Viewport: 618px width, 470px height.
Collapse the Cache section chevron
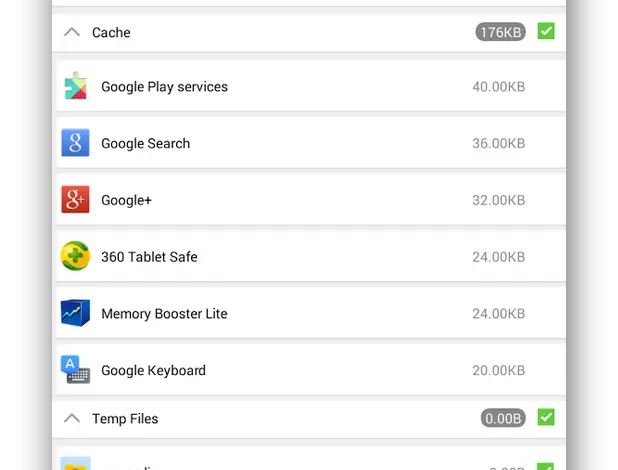click(71, 32)
